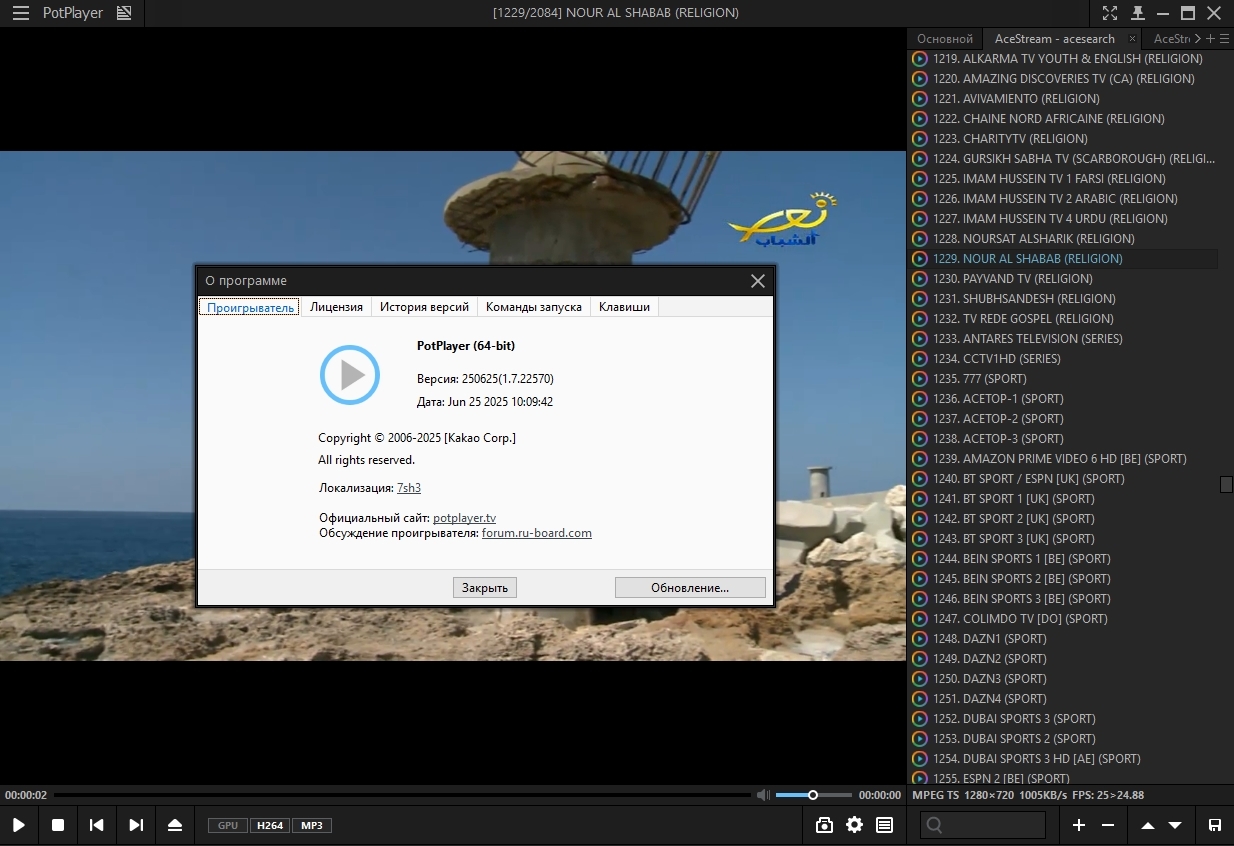Click the play icon beside 1219. ALKARMA TV
1234x846 pixels.
point(920,59)
